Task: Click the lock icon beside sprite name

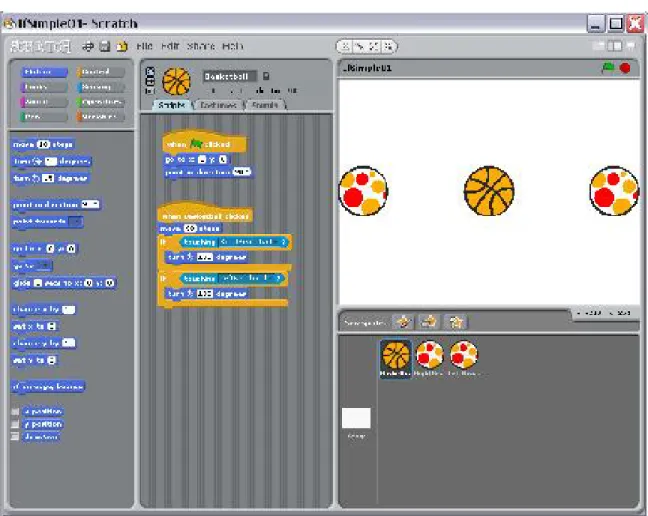Action: 266,76
